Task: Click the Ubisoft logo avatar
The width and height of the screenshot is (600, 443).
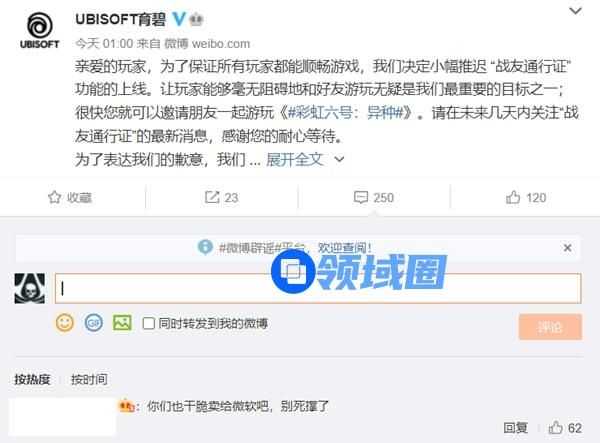Action: 39,31
